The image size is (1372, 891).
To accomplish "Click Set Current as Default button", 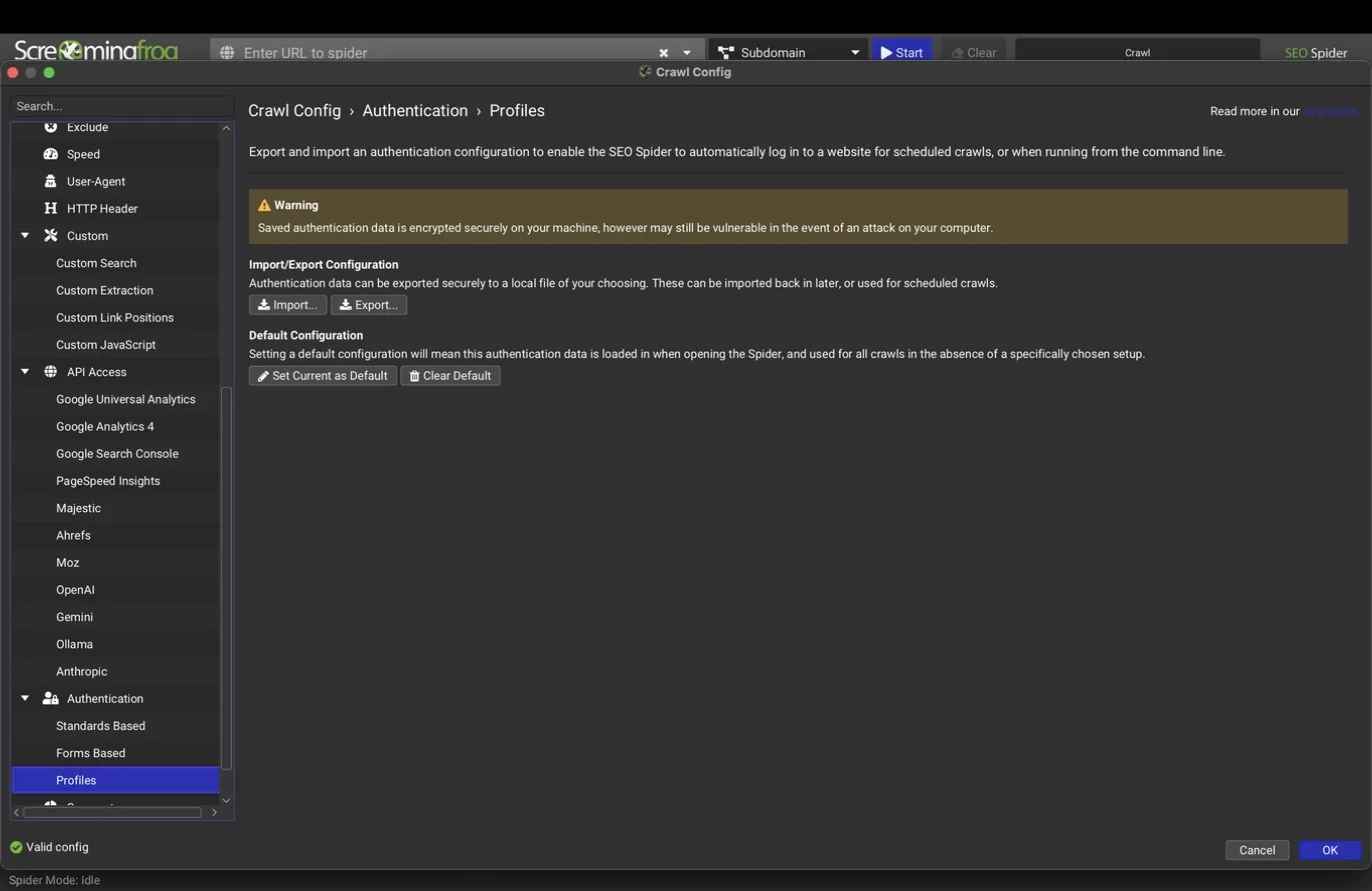I will 323,376.
